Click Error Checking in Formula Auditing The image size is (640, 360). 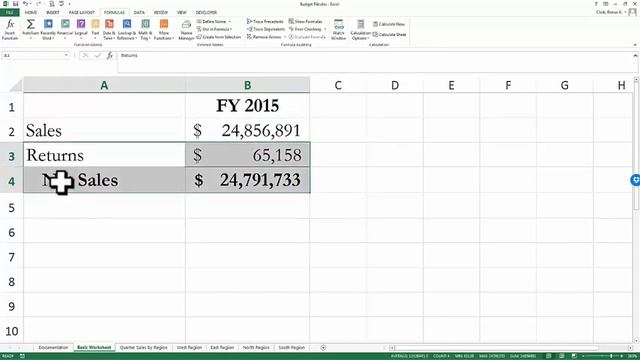click(305, 29)
